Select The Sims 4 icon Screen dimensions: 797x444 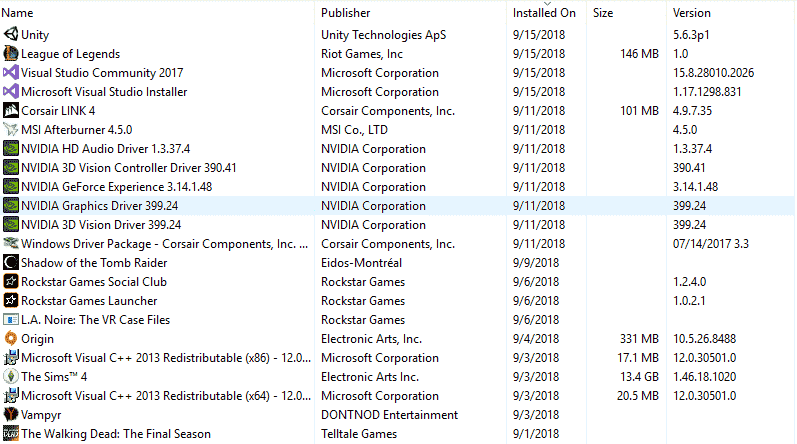tap(11, 376)
